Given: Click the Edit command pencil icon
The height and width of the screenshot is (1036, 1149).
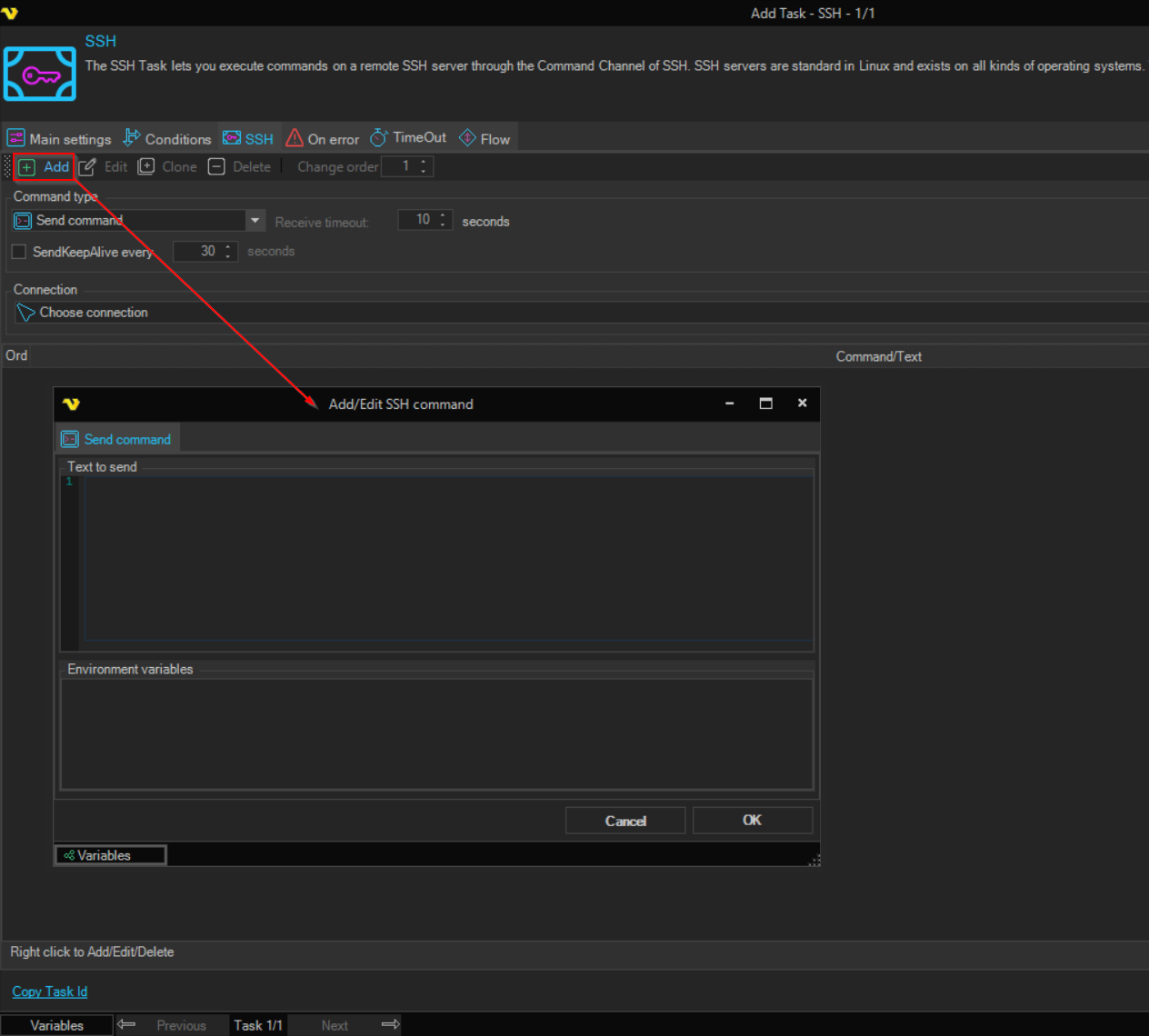Looking at the screenshot, I should click(x=87, y=167).
